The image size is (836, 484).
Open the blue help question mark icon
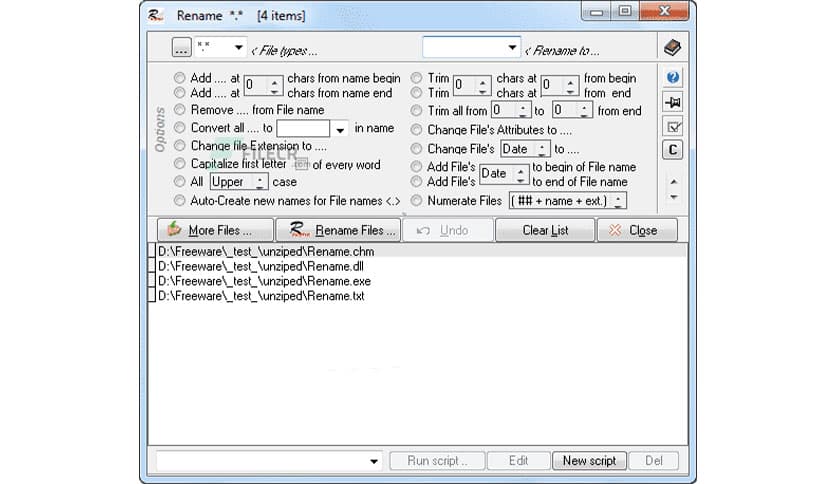coord(673,77)
